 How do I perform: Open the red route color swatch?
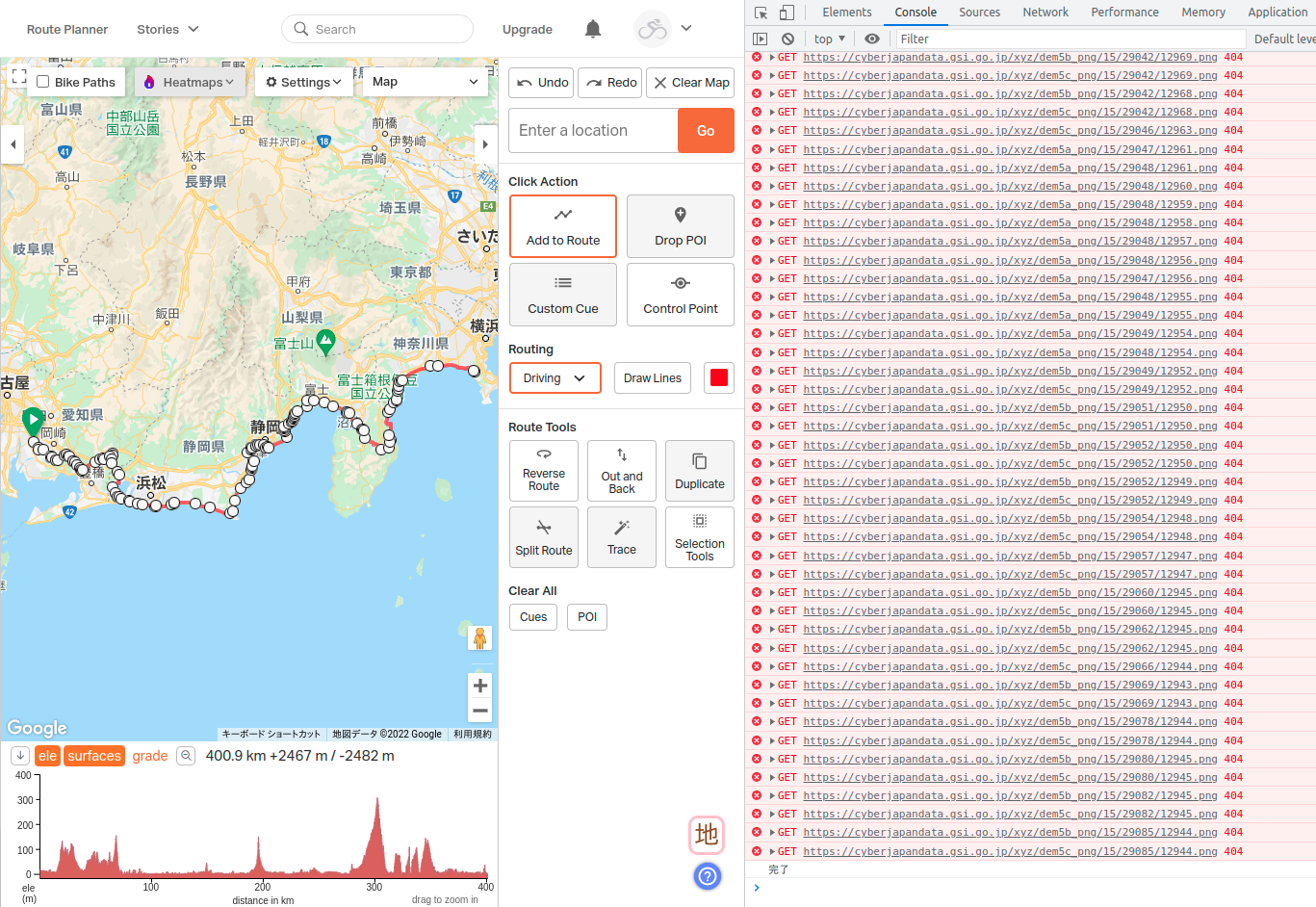tap(719, 378)
